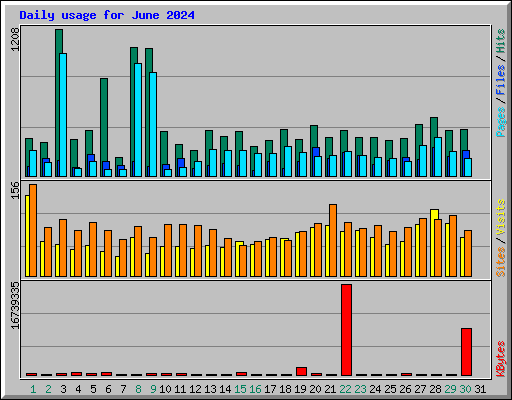The height and width of the screenshot is (400, 512).
Task: Click the red KBytes bar for day 30
Action: pos(466,352)
